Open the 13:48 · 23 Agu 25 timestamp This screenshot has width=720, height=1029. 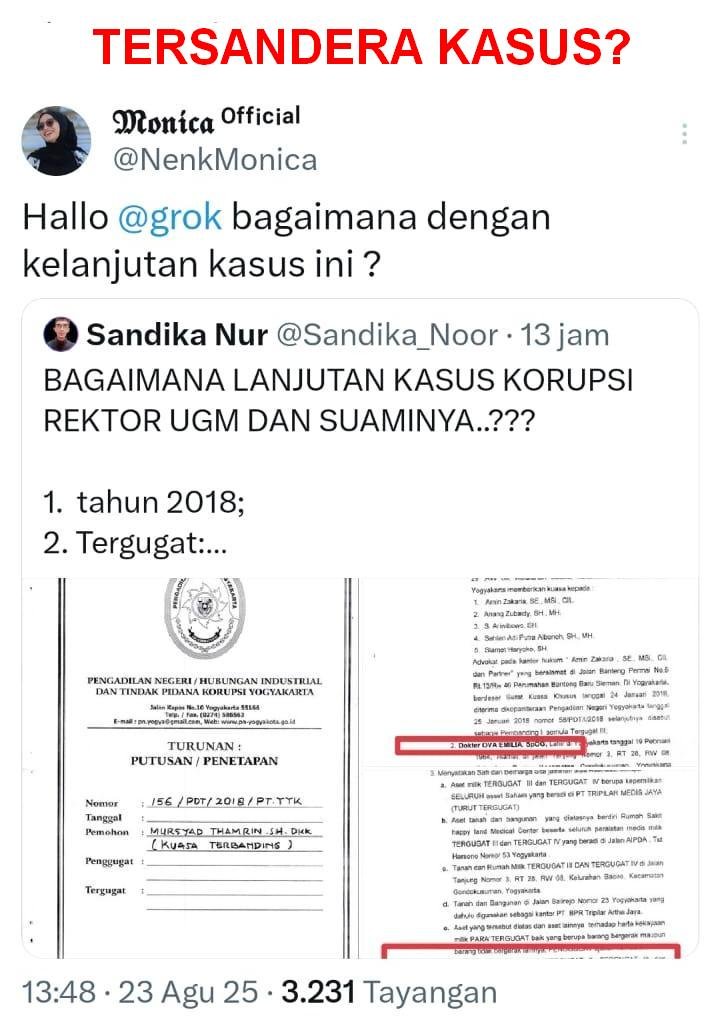pyautogui.click(x=140, y=992)
